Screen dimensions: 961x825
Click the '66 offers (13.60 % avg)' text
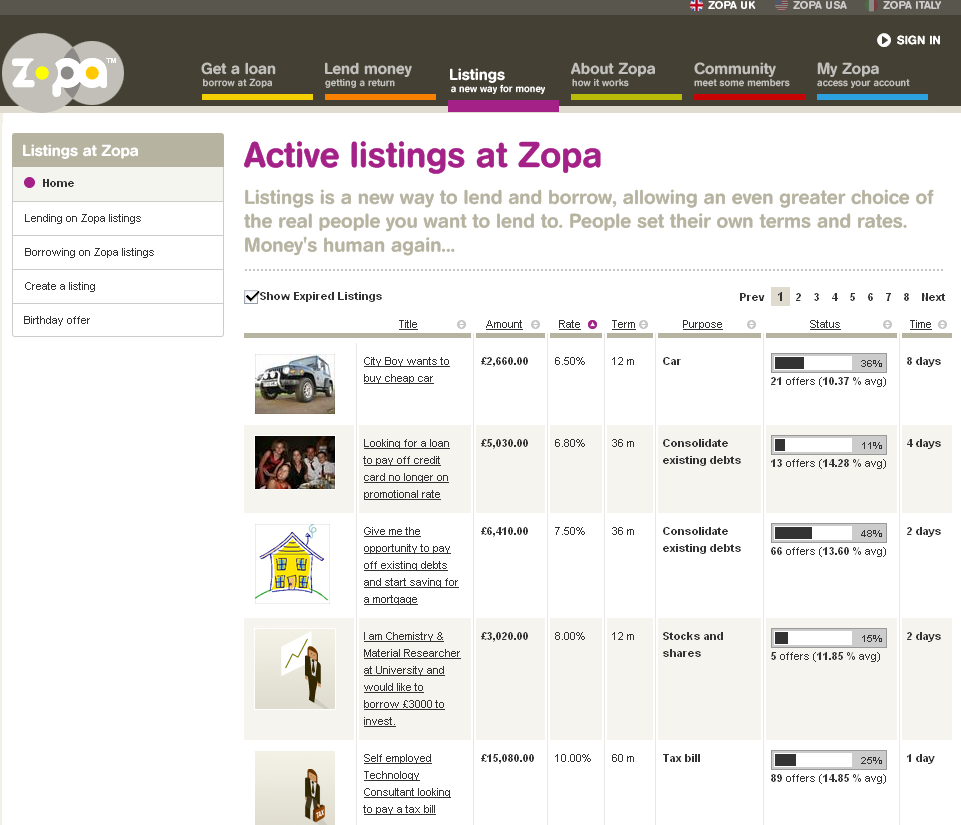829,551
